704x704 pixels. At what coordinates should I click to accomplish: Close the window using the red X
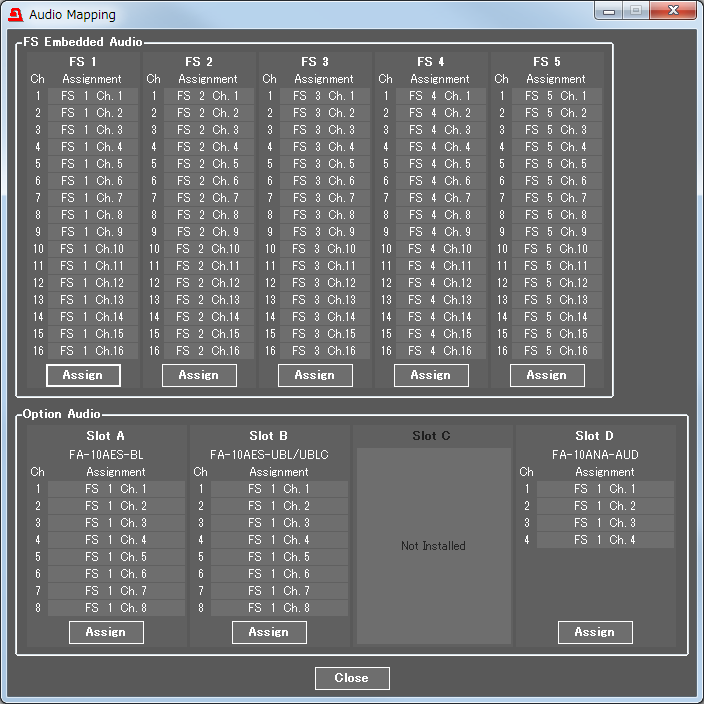coord(675,11)
